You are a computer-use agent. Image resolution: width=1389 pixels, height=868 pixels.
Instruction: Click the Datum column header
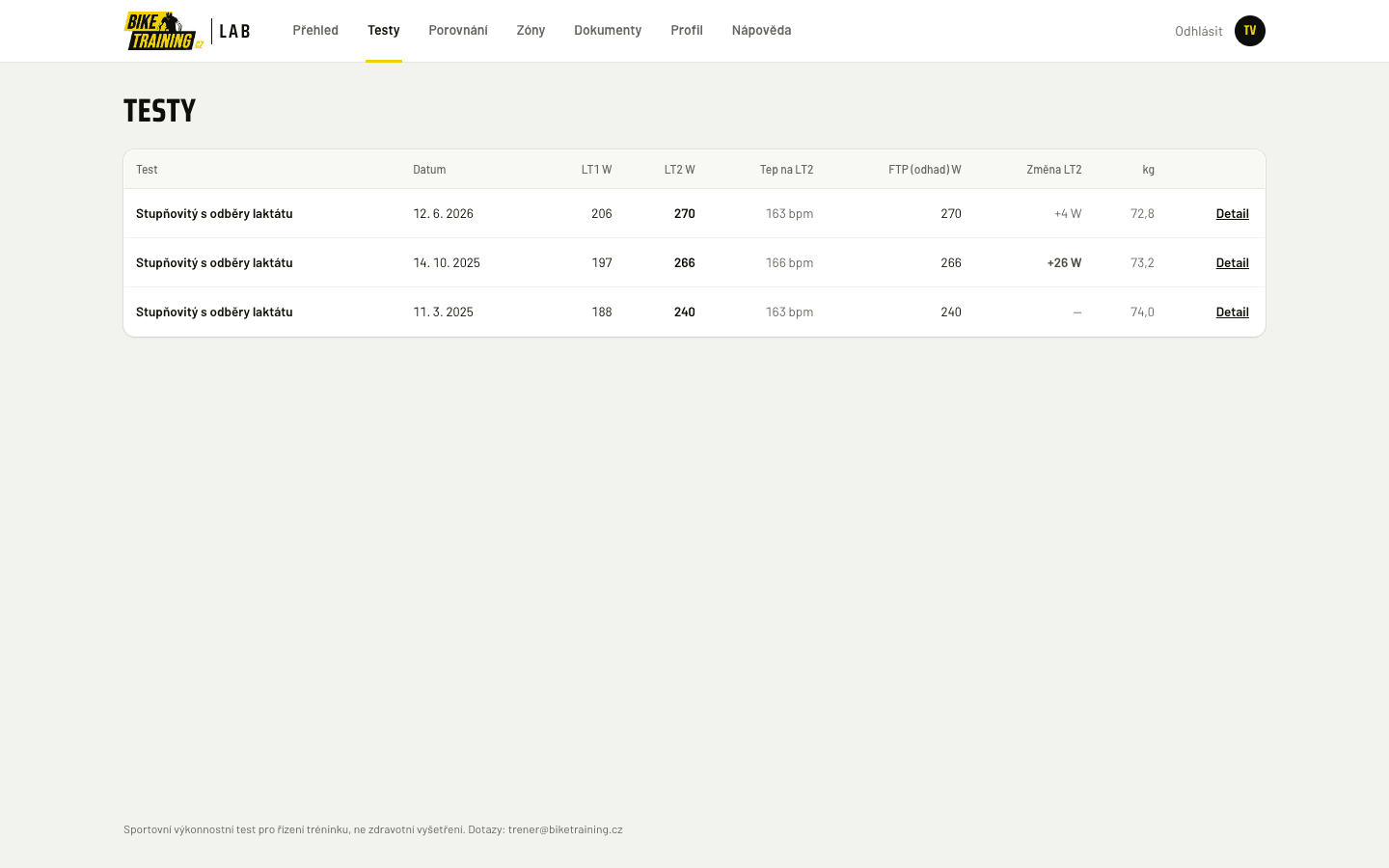(x=429, y=170)
